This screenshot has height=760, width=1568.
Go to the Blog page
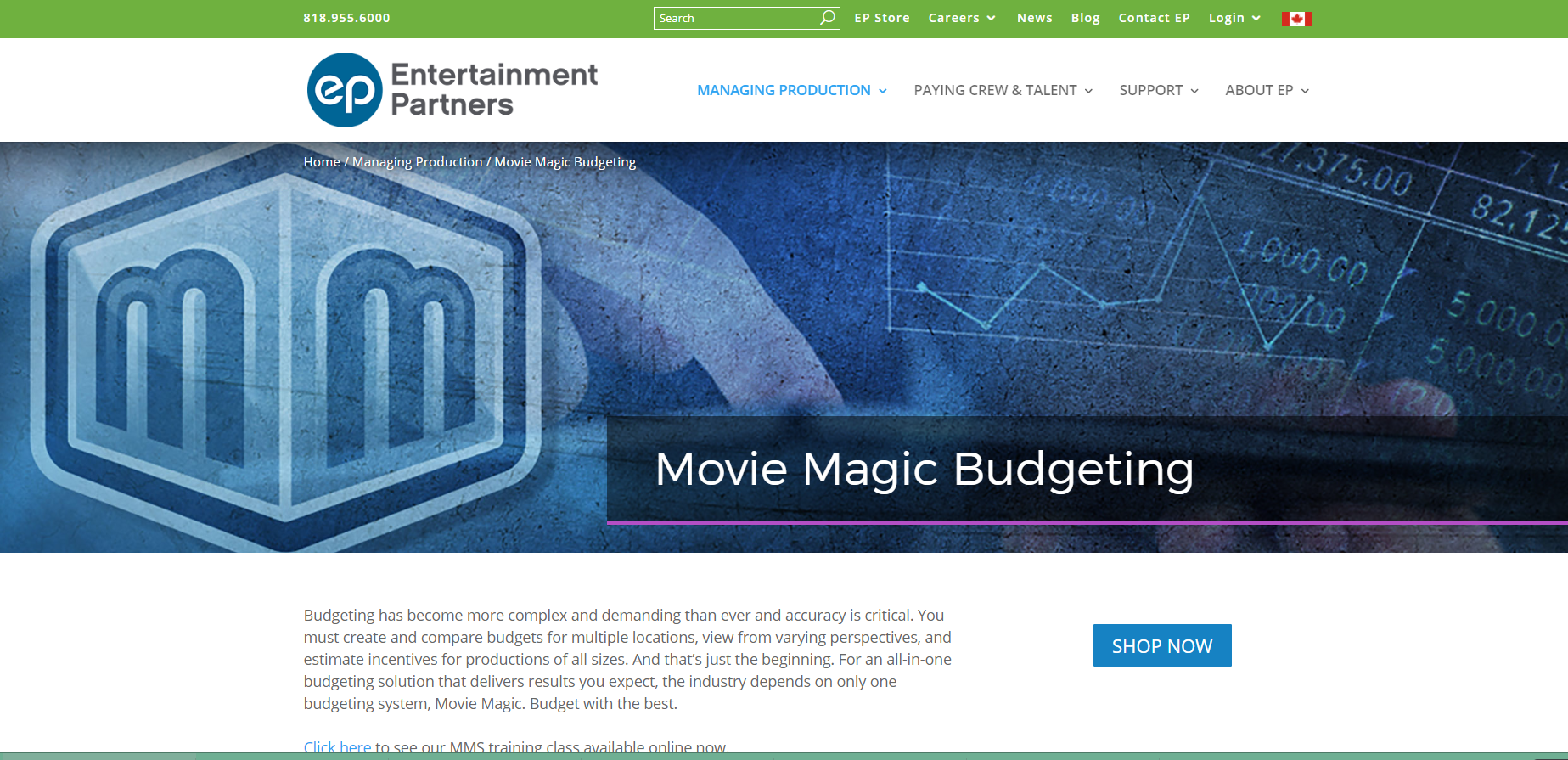click(x=1086, y=18)
